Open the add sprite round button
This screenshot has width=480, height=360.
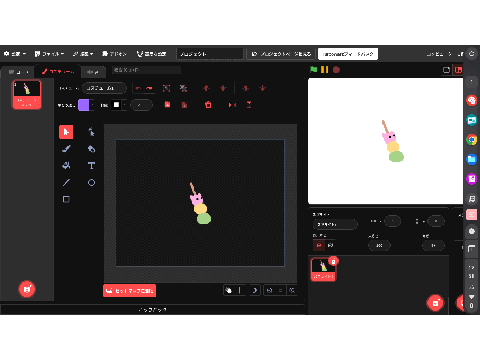(x=435, y=303)
